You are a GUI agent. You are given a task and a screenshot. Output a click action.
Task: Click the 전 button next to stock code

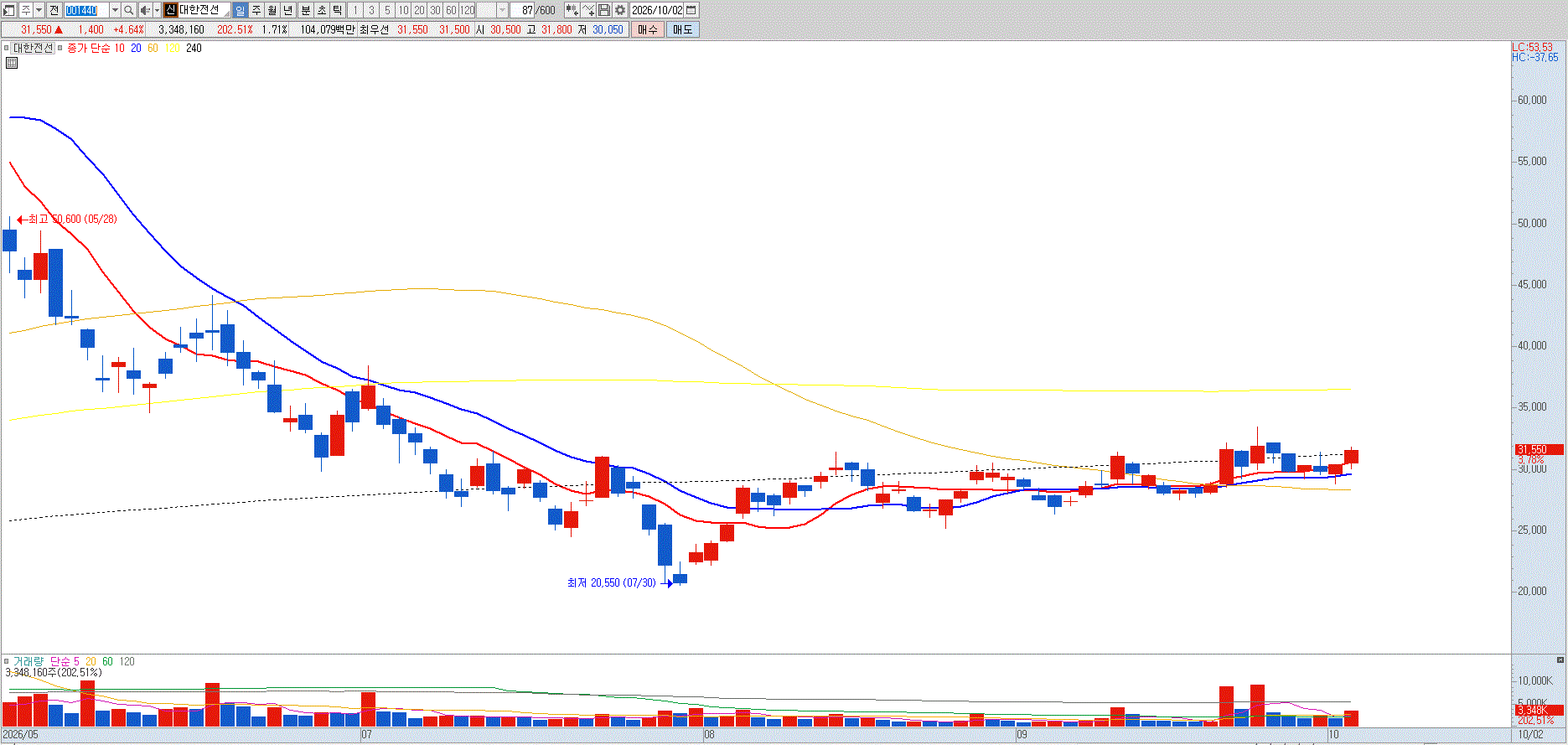[54, 10]
